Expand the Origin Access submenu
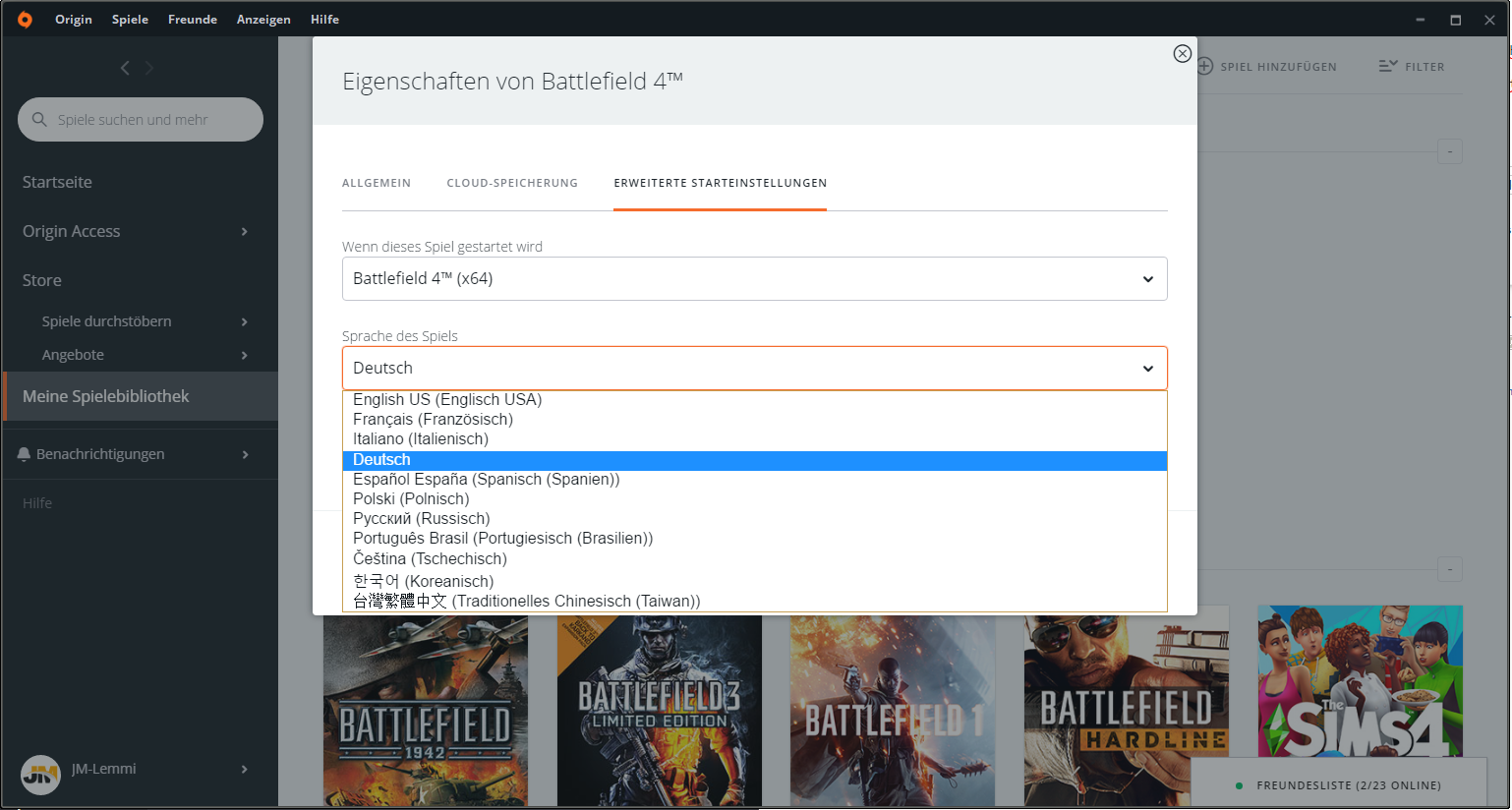The height and width of the screenshot is (810, 1512). (x=245, y=232)
